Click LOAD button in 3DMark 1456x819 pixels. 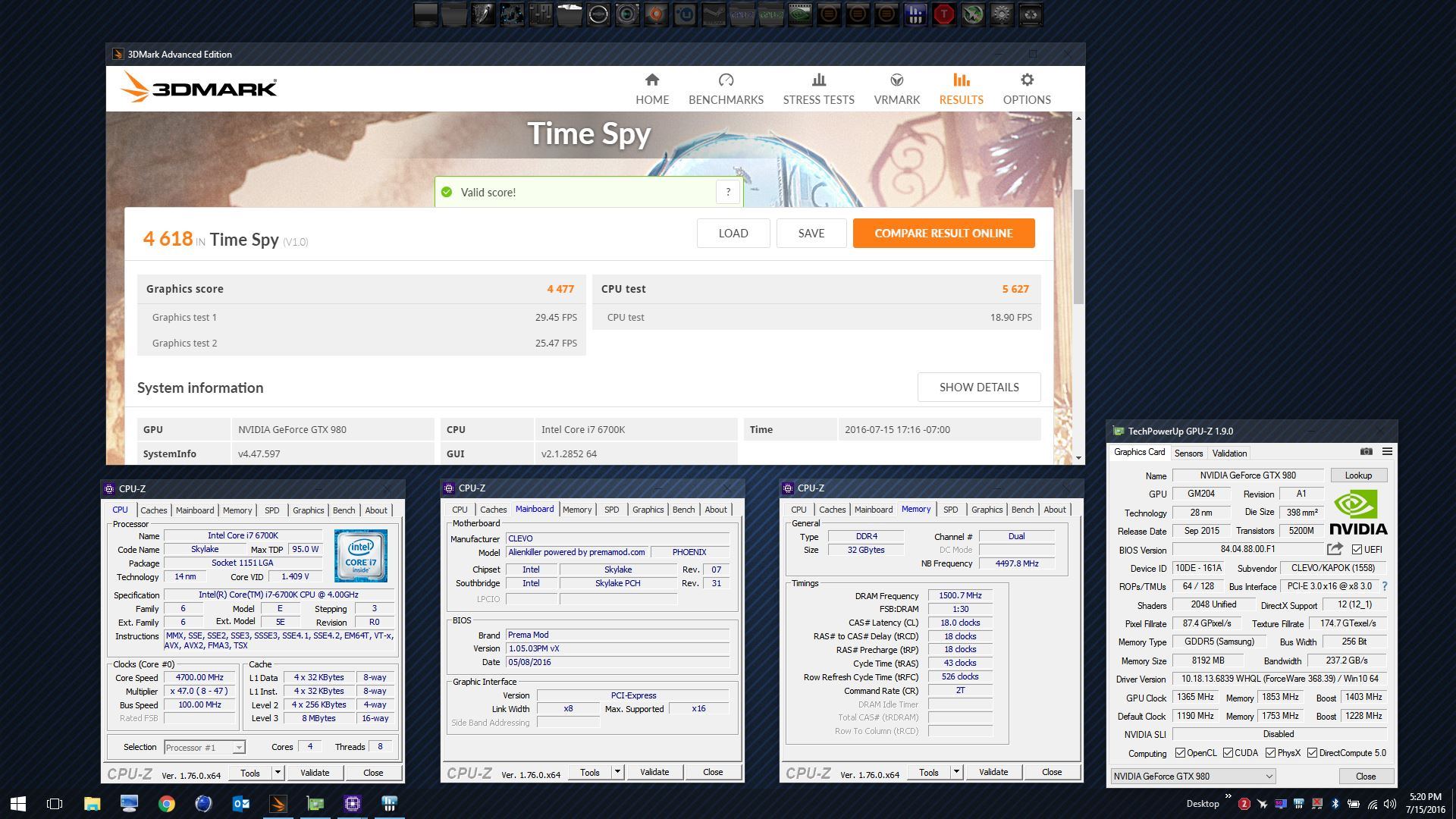tap(733, 234)
